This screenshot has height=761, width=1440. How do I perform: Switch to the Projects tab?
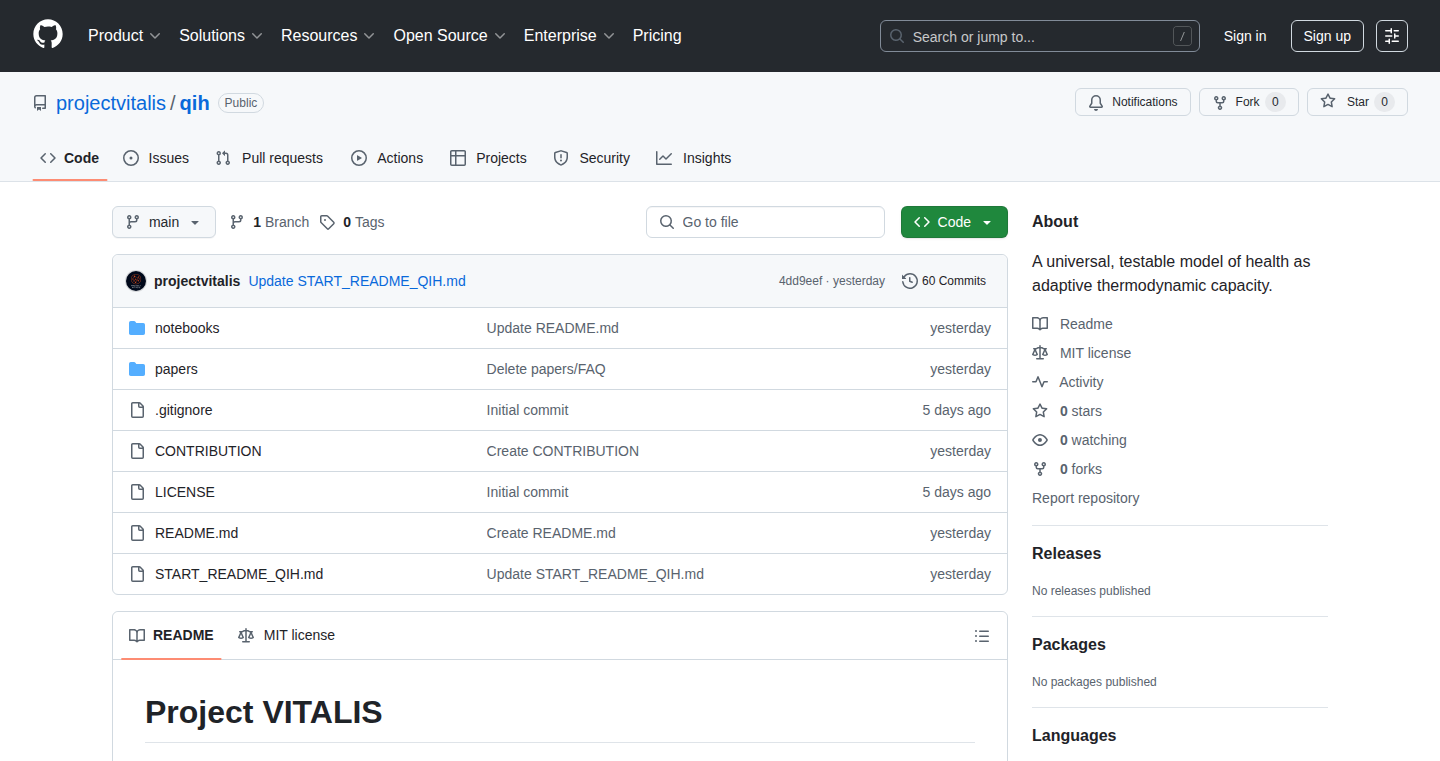point(488,158)
